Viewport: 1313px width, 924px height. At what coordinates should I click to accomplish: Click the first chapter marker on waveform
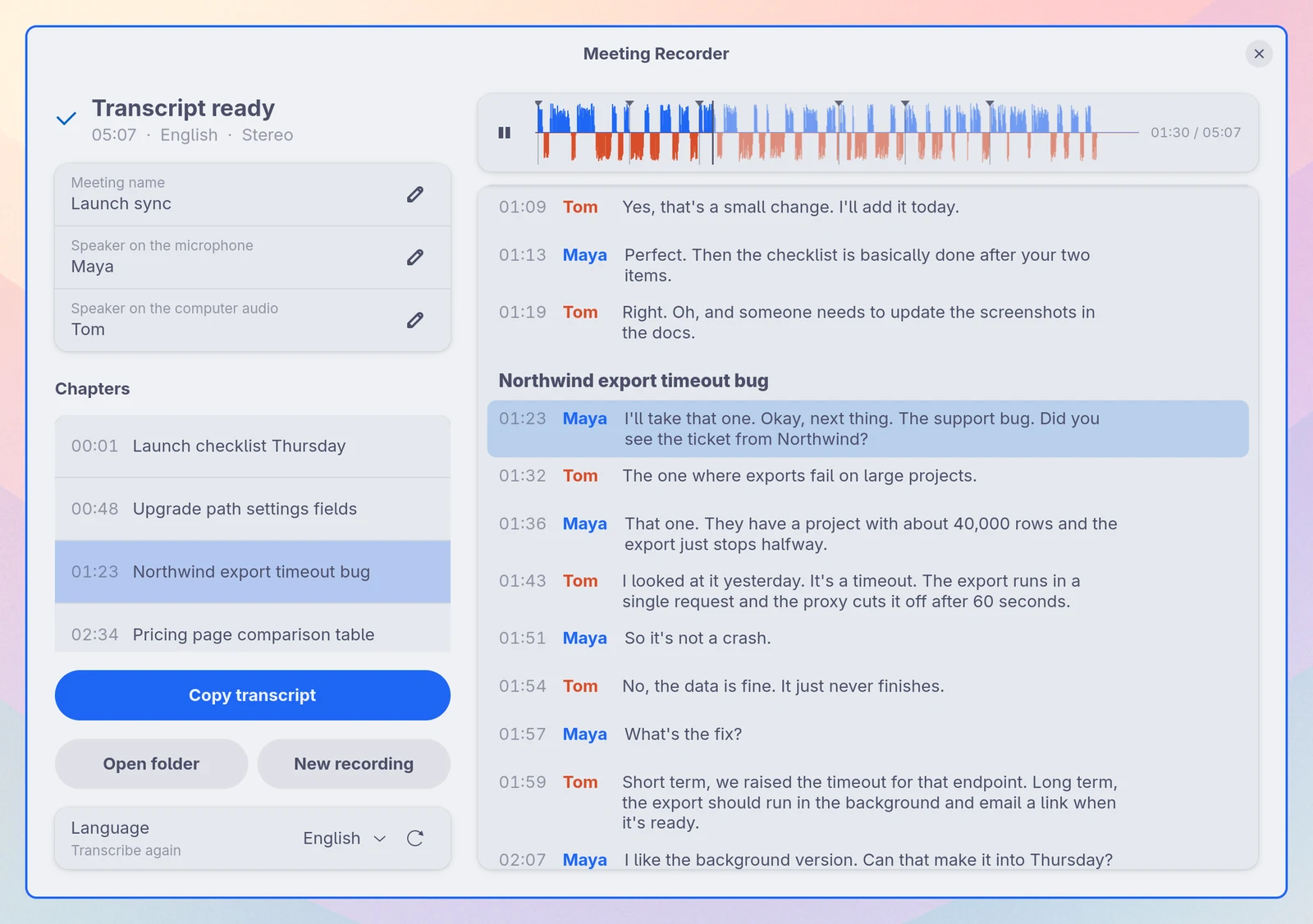(x=538, y=104)
